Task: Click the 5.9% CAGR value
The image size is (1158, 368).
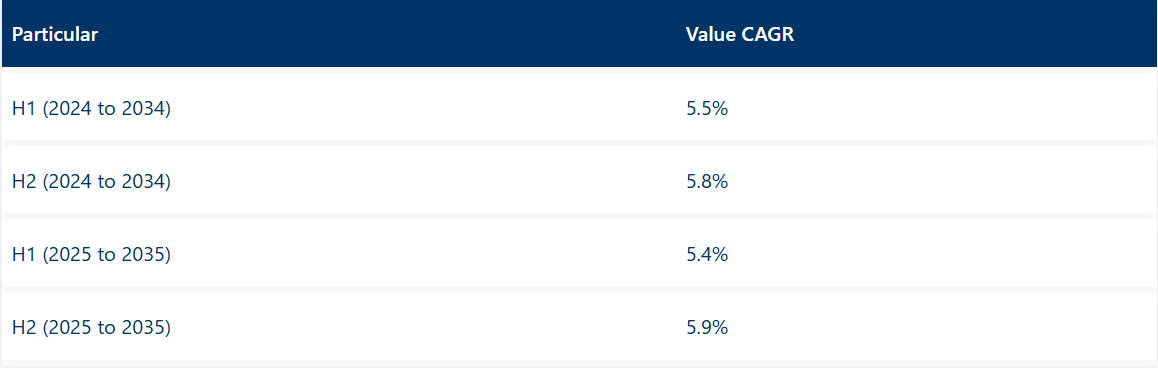Action: [707, 327]
